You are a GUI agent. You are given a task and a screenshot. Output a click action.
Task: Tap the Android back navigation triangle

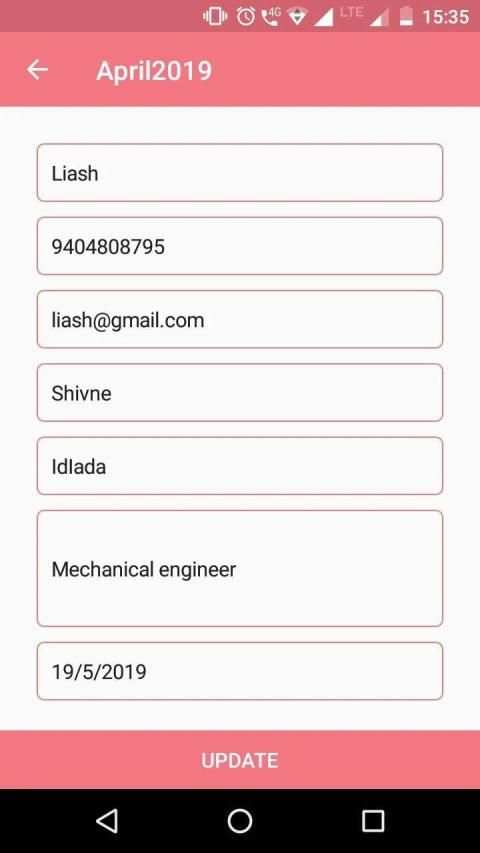(107, 820)
